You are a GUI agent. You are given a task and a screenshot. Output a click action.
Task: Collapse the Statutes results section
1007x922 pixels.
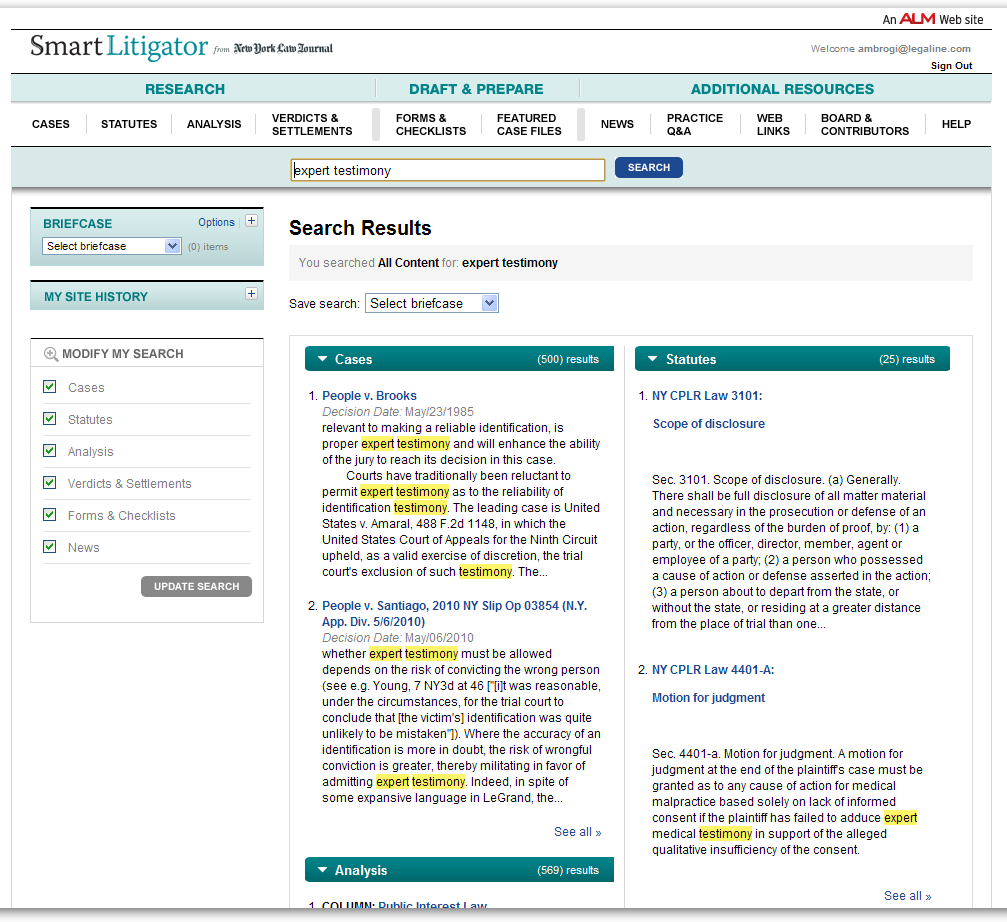click(x=652, y=359)
